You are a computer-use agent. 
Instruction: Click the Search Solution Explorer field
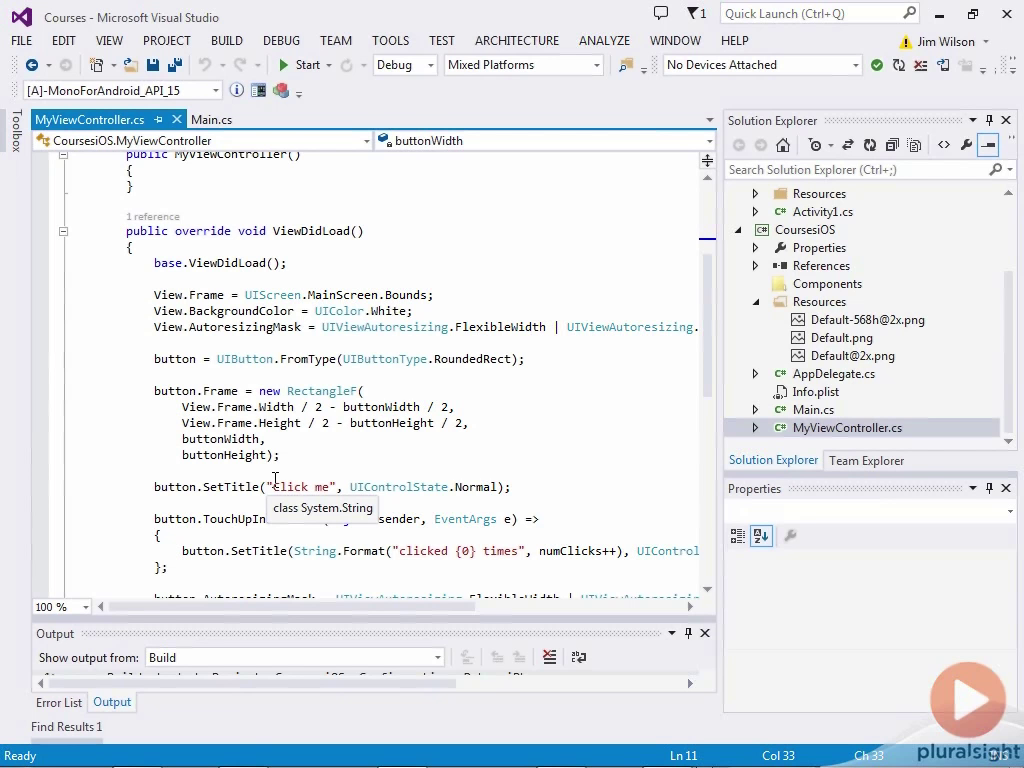click(x=870, y=170)
